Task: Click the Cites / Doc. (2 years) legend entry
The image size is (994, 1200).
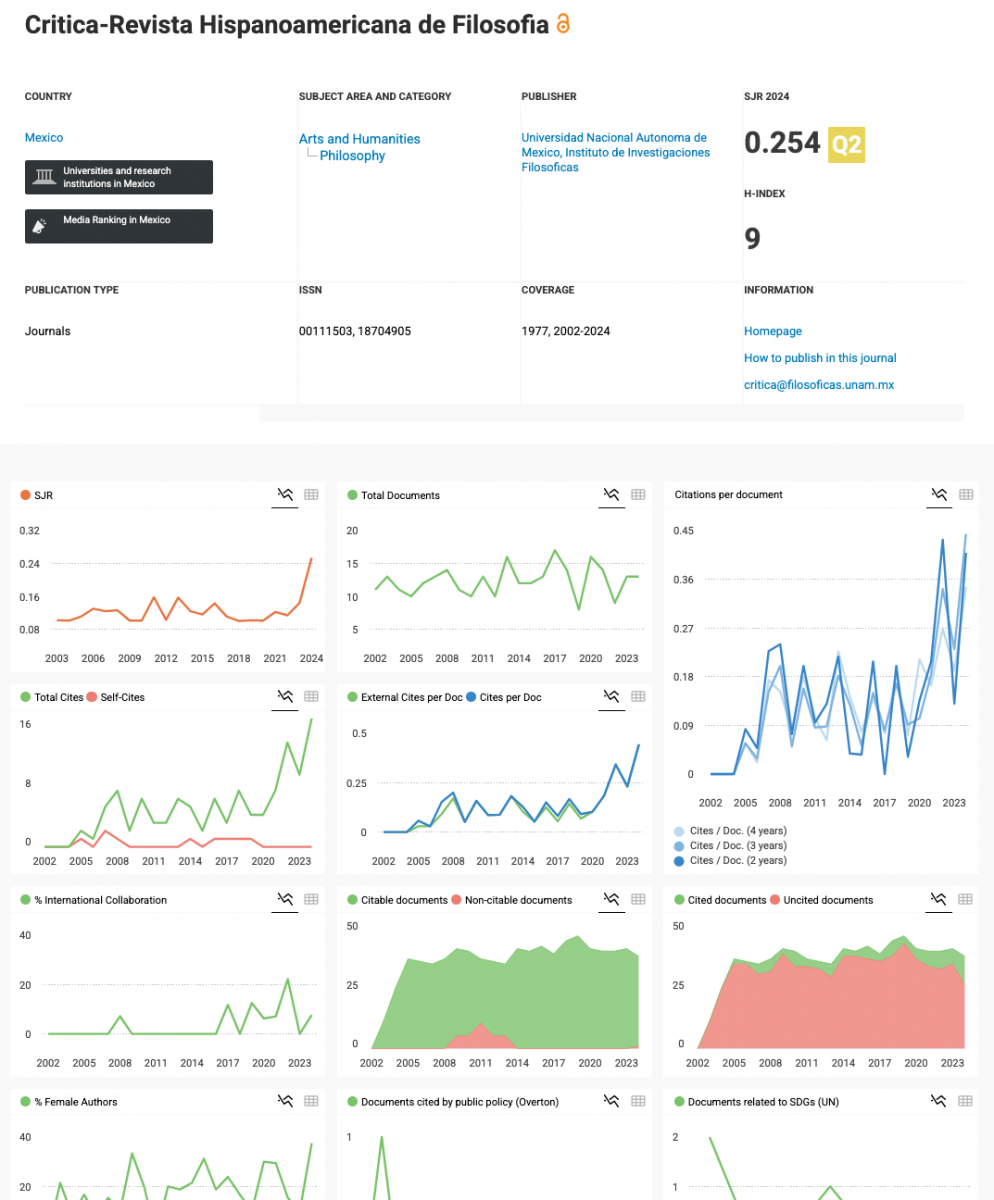Action: point(731,860)
